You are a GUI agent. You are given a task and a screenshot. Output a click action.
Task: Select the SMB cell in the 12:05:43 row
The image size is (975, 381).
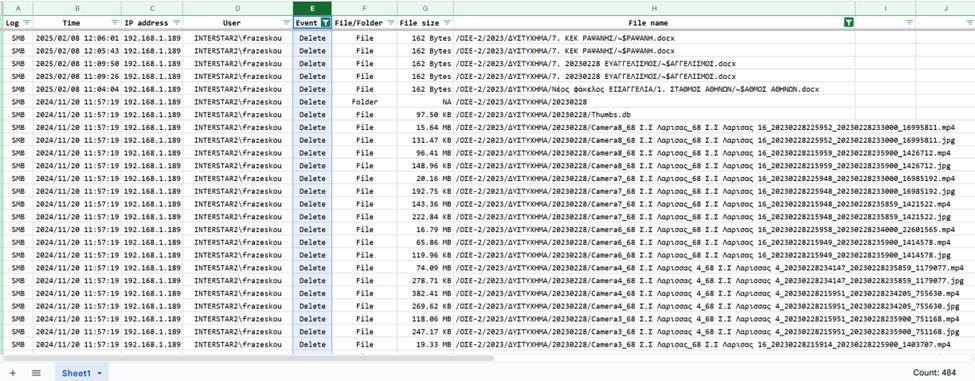click(x=18, y=50)
